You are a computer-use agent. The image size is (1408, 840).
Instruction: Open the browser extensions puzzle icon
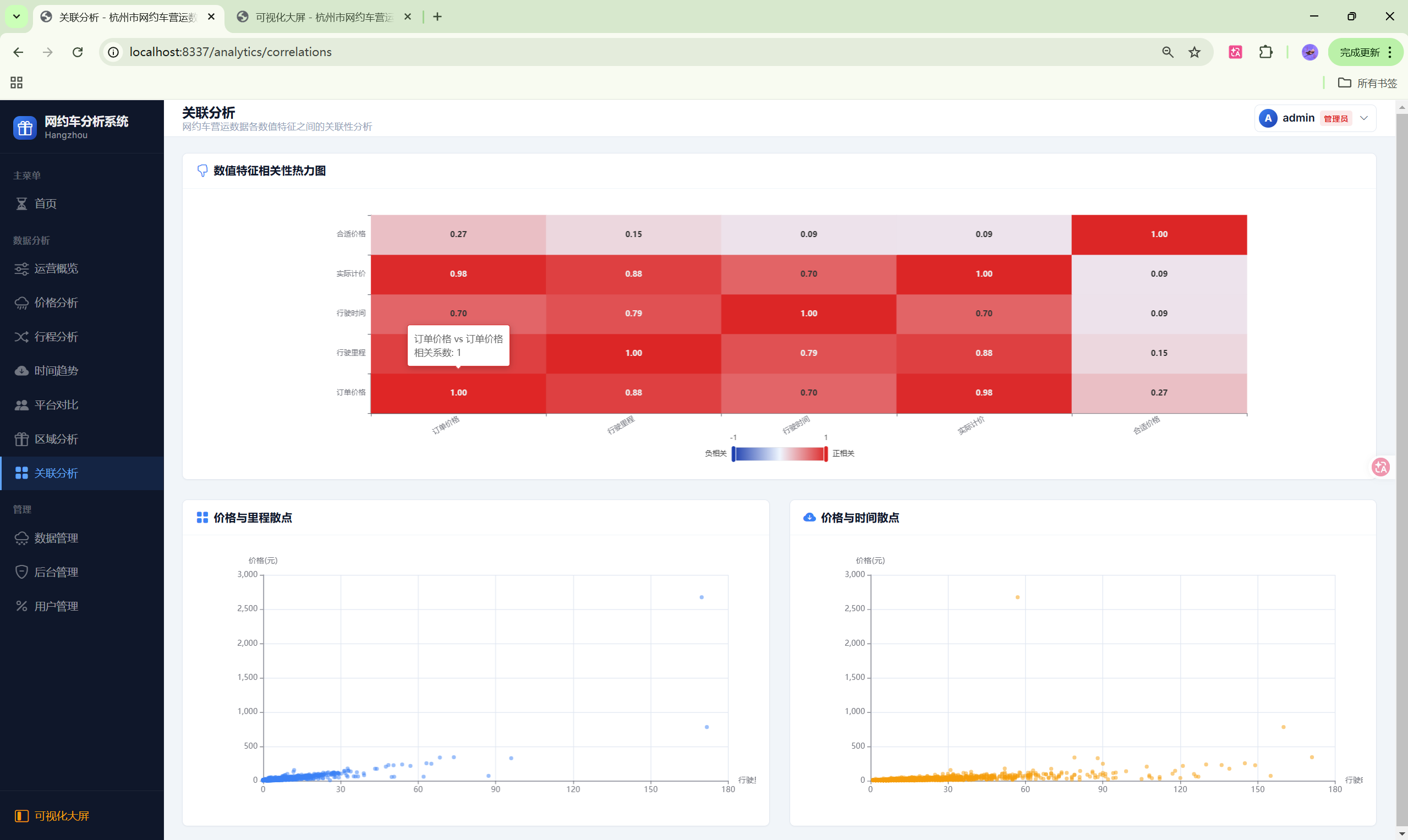(1266, 52)
